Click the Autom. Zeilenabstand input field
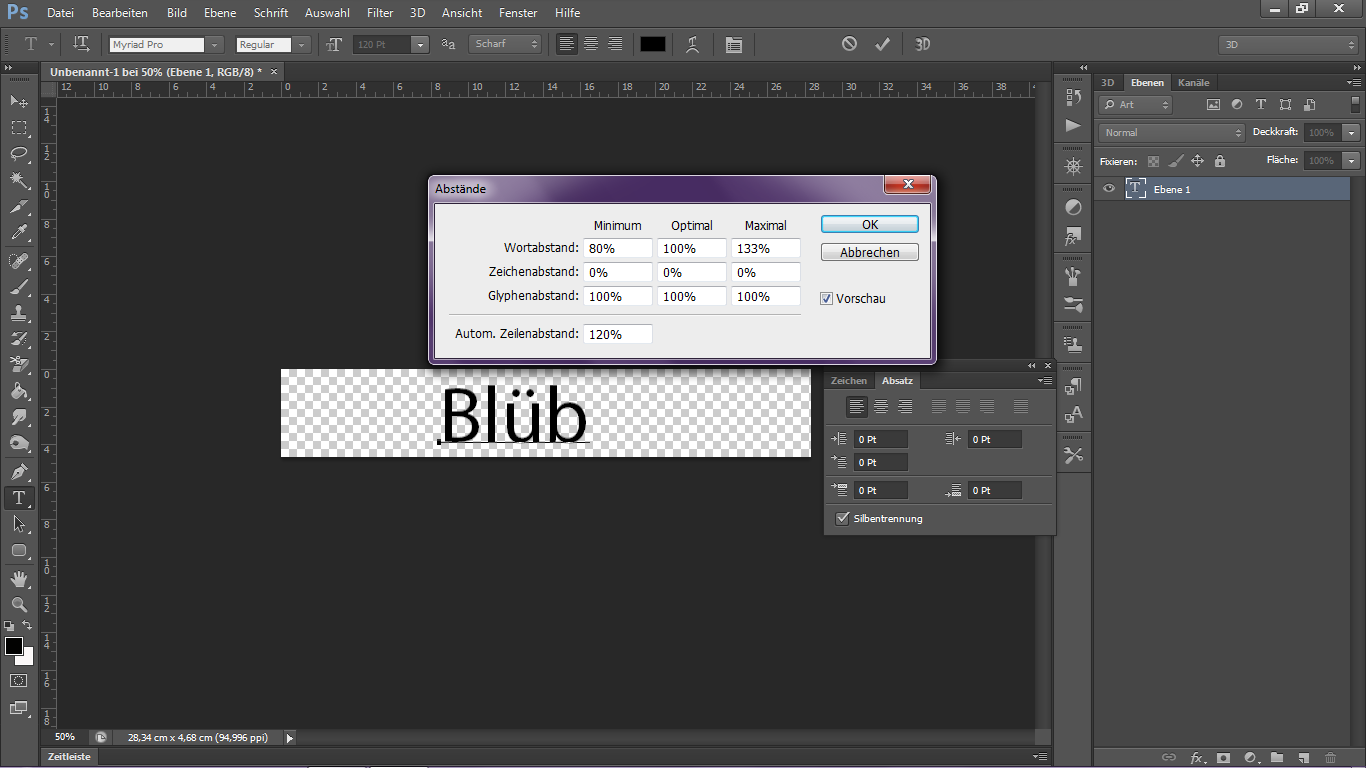 pyautogui.click(x=618, y=334)
